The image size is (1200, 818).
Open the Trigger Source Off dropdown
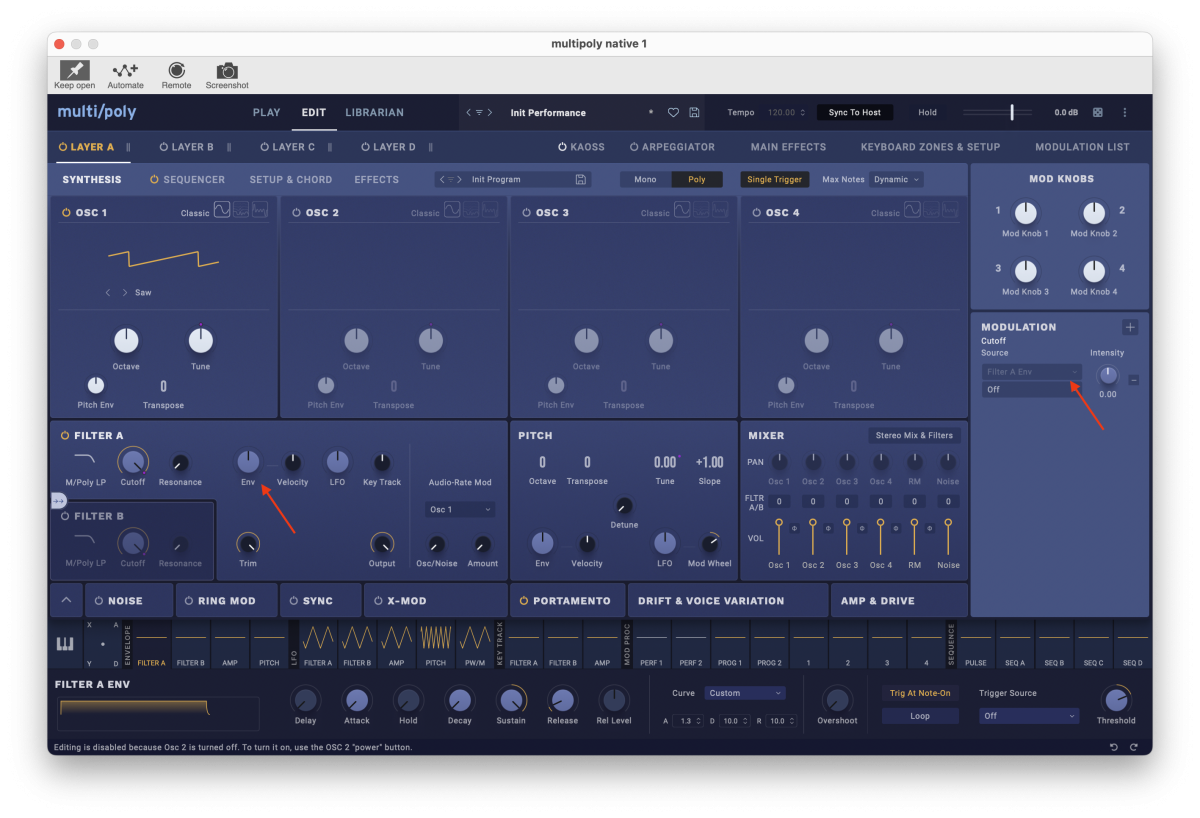tap(1029, 716)
